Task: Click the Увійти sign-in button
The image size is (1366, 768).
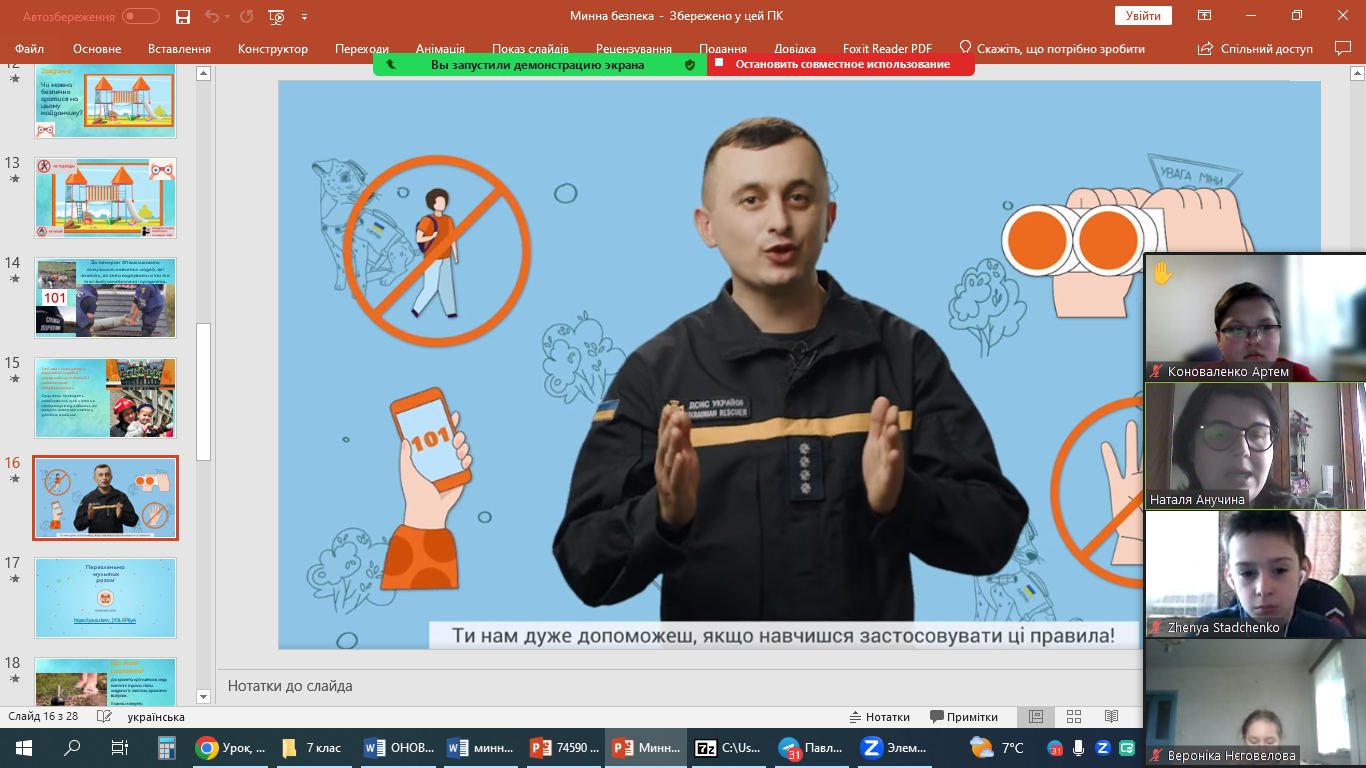Action: coord(1143,16)
